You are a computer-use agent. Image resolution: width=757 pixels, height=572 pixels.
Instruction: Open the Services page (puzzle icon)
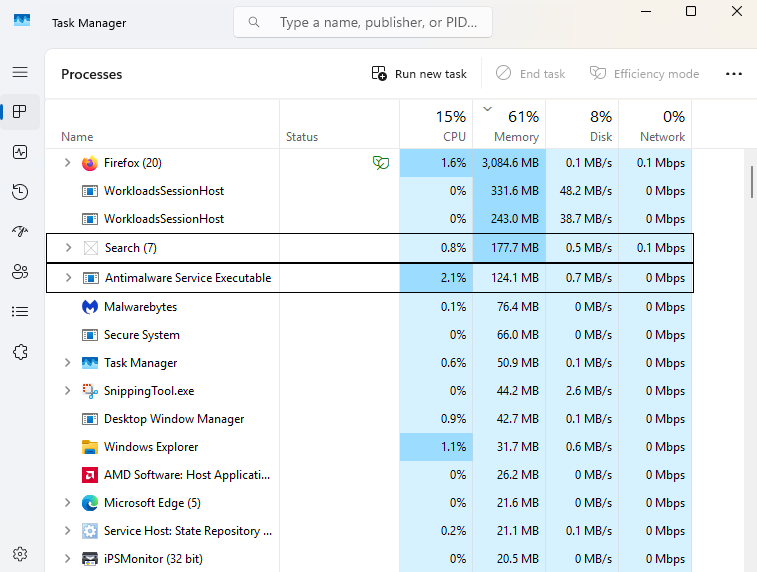click(x=20, y=352)
